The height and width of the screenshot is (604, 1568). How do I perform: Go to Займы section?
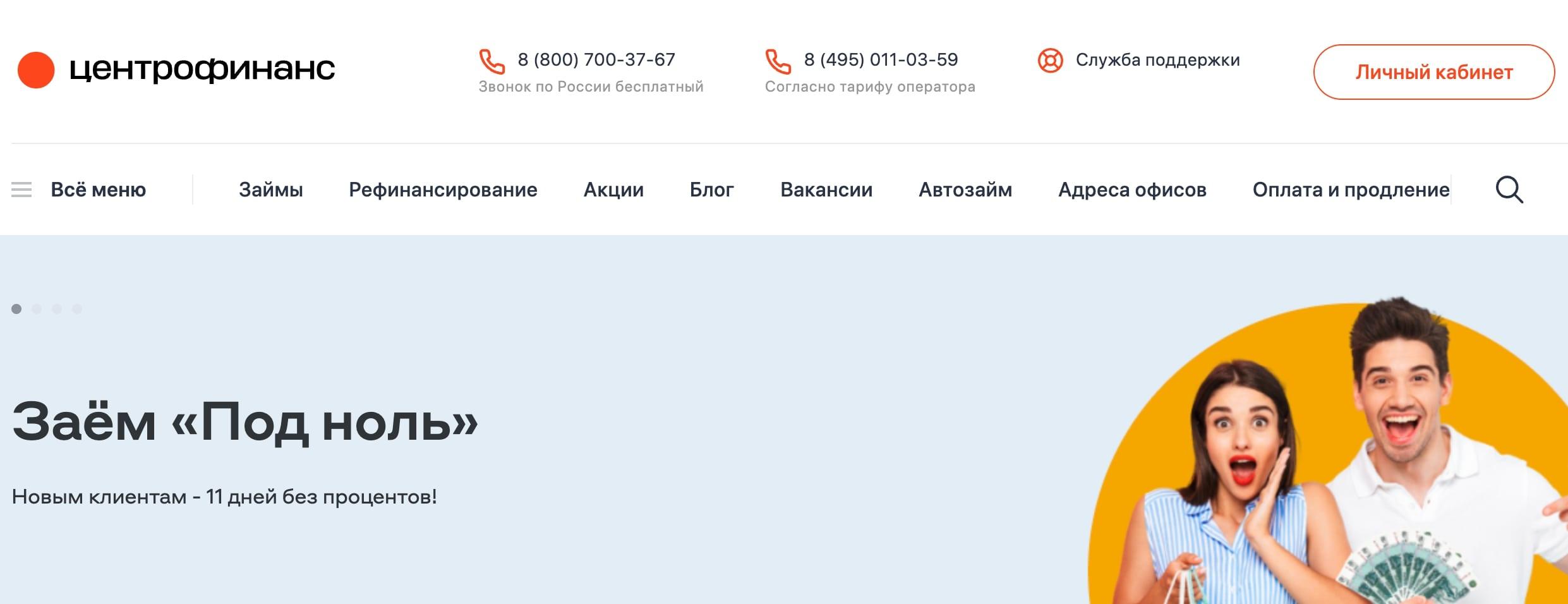point(271,190)
